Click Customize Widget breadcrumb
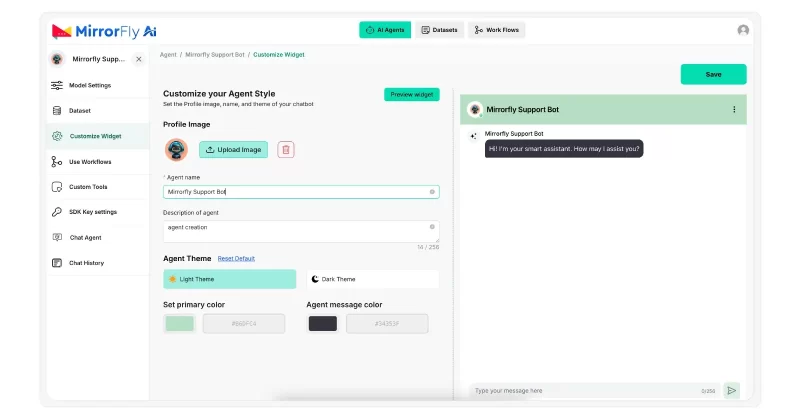 pyautogui.click(x=279, y=55)
